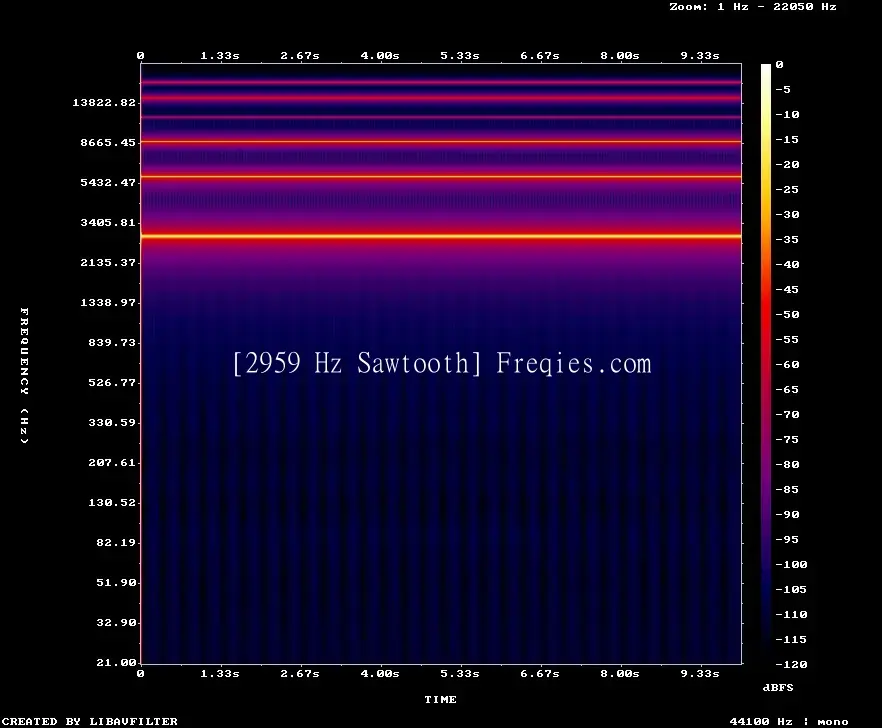Screen dimensions: 882x728
Task: Click the -30 value on dBFS scale
Action: (x=787, y=214)
